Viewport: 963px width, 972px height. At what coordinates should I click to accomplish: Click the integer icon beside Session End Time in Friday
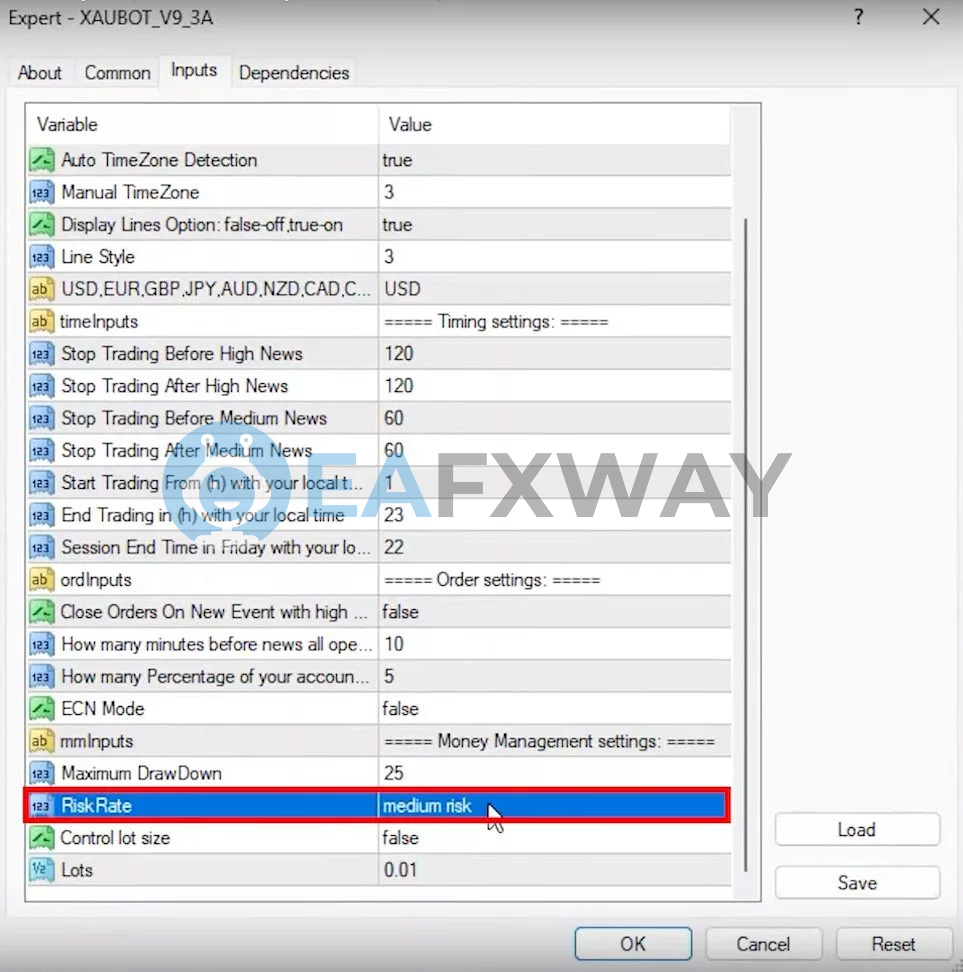pyautogui.click(x=42, y=547)
